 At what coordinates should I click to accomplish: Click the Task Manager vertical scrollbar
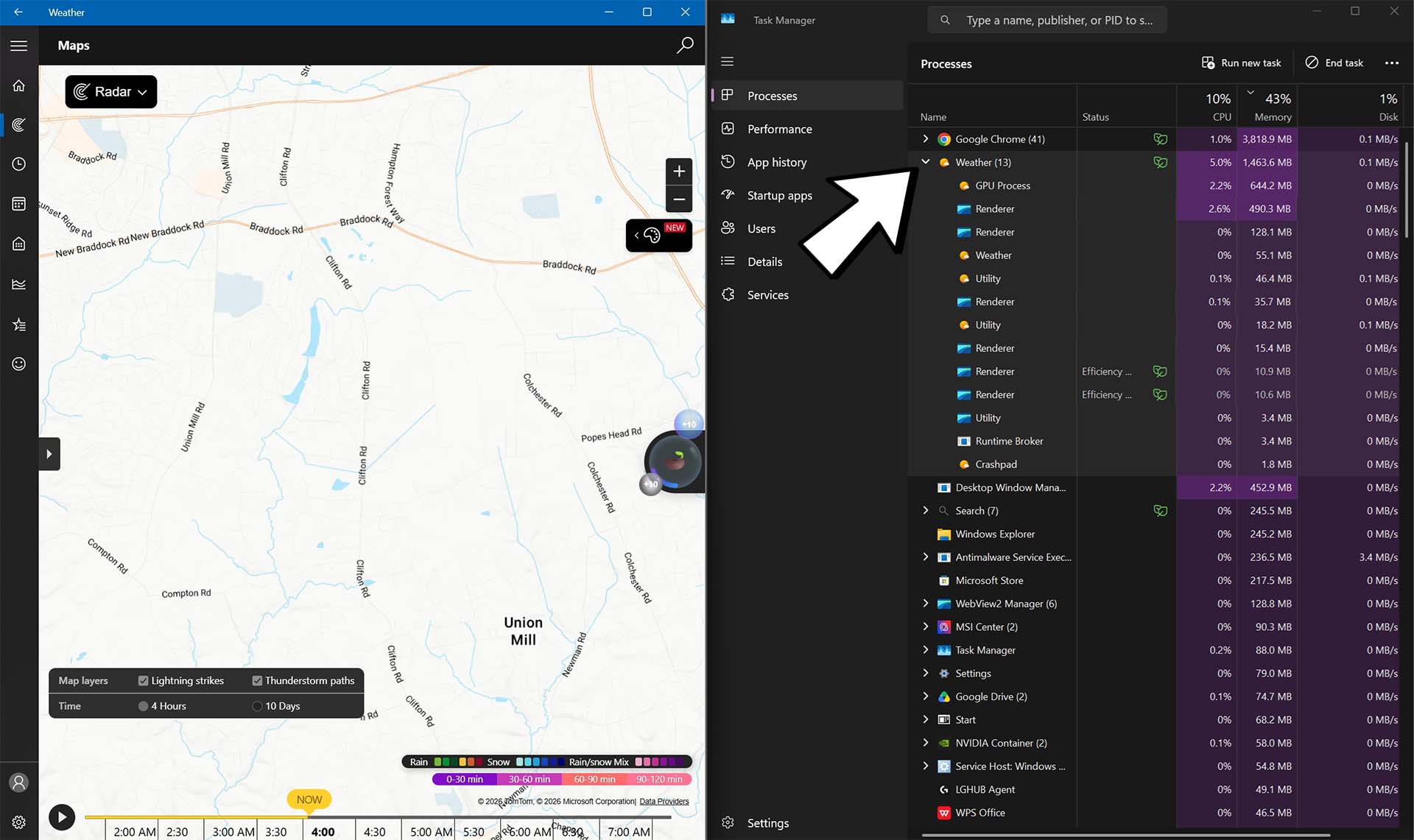(x=1407, y=189)
